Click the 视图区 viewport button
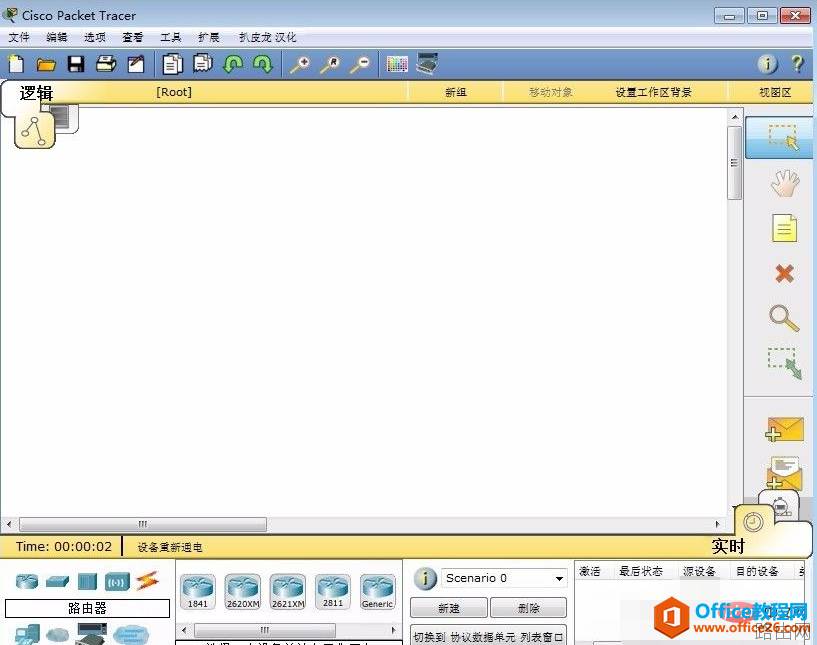The width and height of the screenshot is (817, 645). coord(775,92)
